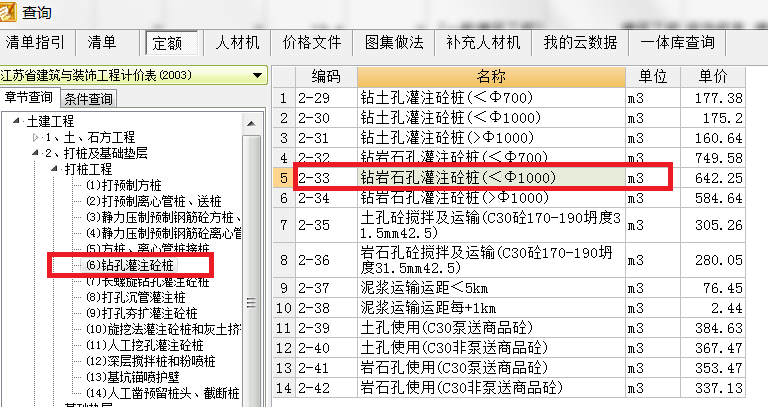The width and height of the screenshot is (768, 407).
Task: Click the 查询 window title icon
Action: coord(8,12)
